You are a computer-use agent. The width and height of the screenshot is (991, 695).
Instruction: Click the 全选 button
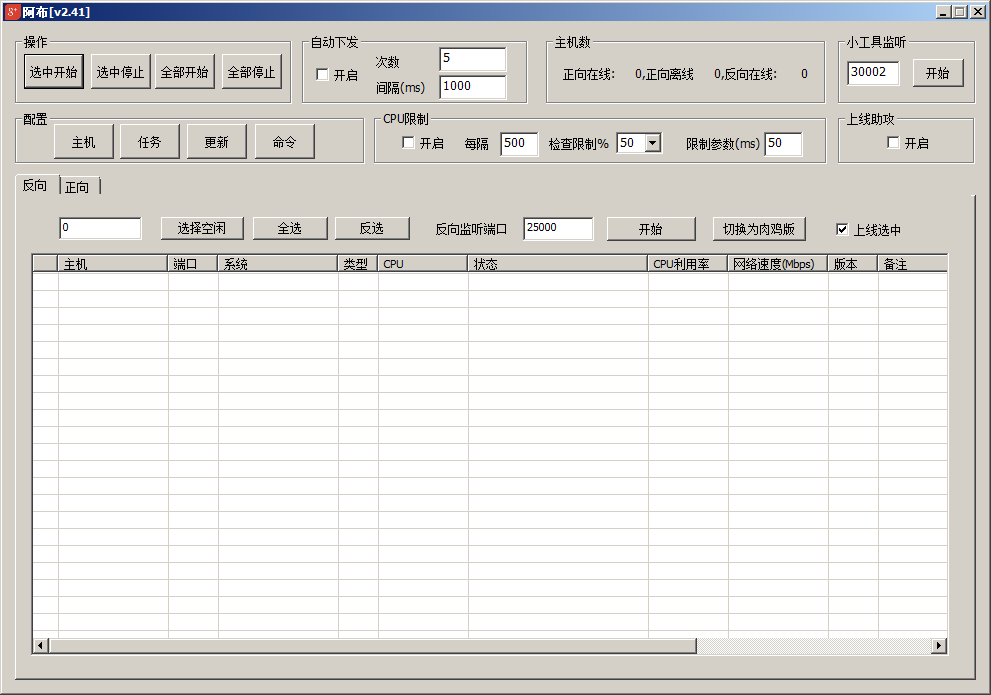289,229
